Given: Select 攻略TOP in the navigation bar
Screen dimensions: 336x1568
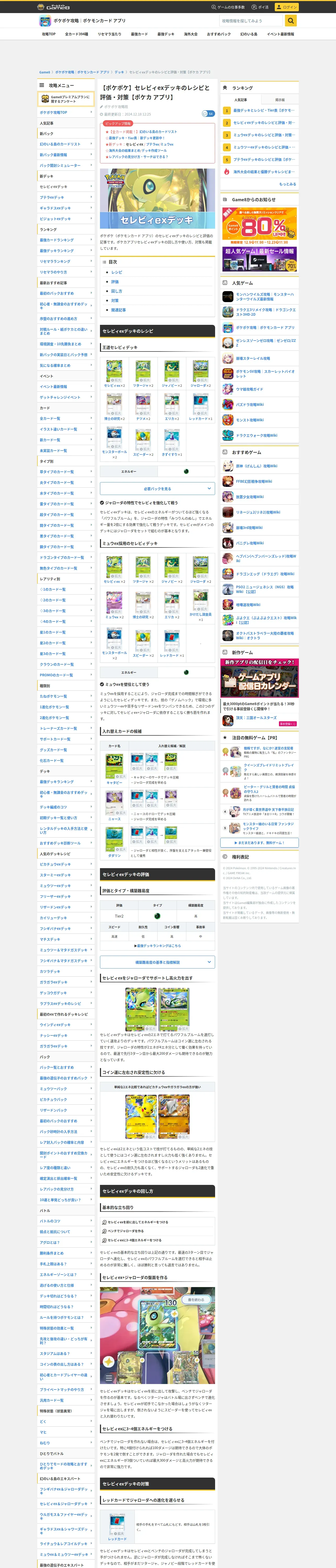Looking at the screenshot, I should (x=48, y=34).
